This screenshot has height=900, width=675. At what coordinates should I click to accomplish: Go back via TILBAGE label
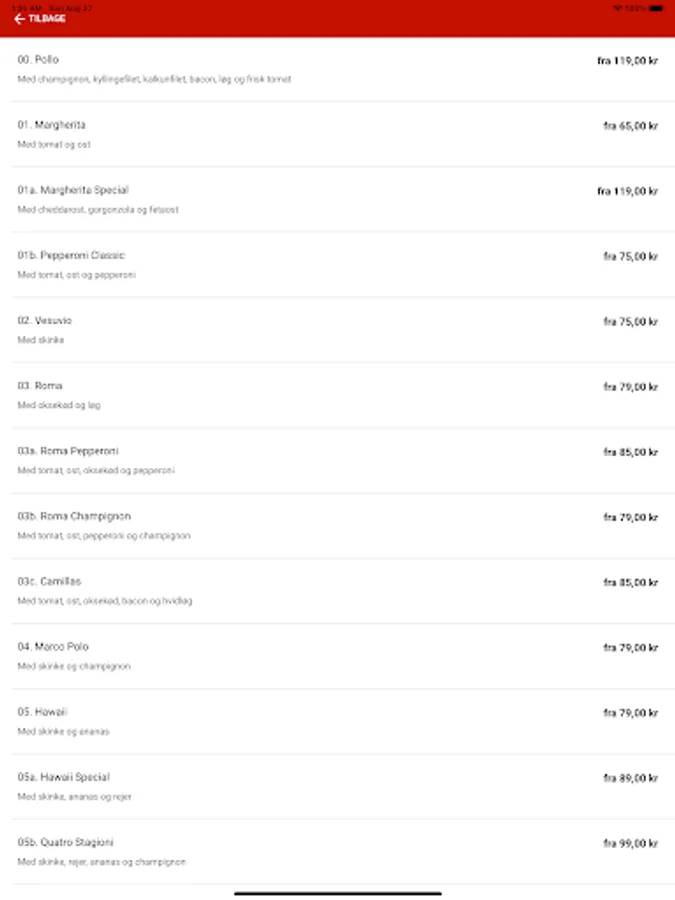click(x=47, y=19)
